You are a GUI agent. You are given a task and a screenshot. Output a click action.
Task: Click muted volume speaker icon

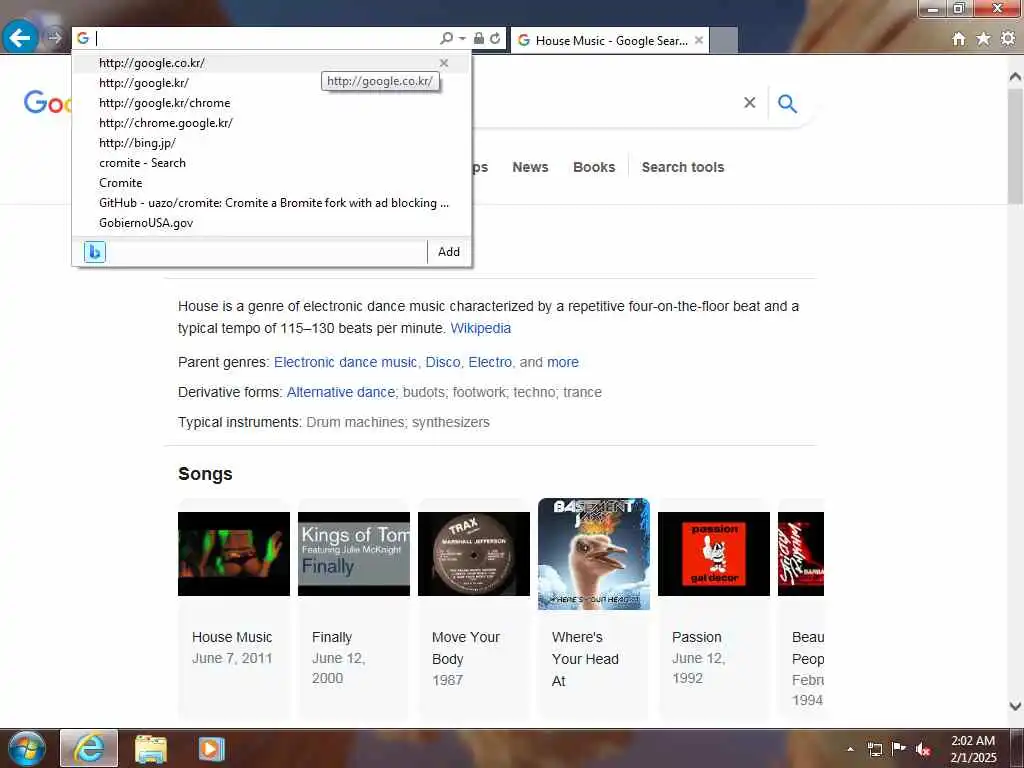(x=923, y=749)
